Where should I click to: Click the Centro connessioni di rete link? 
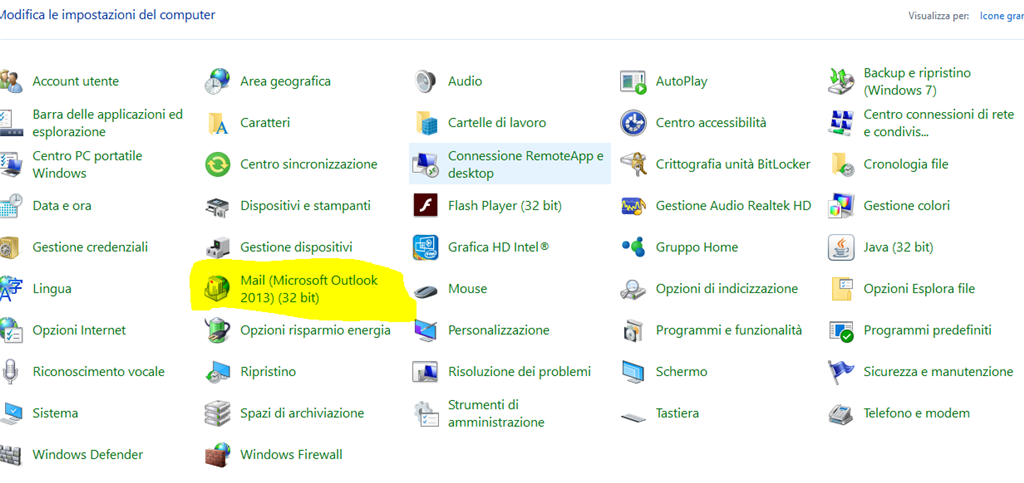click(939, 123)
